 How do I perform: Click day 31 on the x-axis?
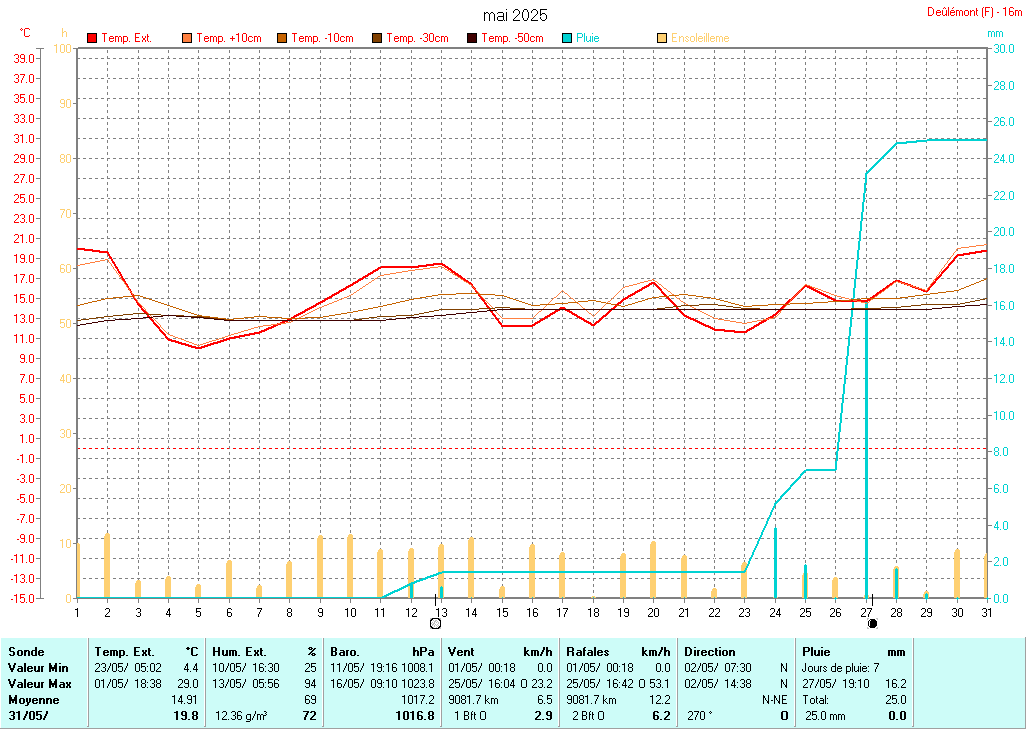click(987, 611)
